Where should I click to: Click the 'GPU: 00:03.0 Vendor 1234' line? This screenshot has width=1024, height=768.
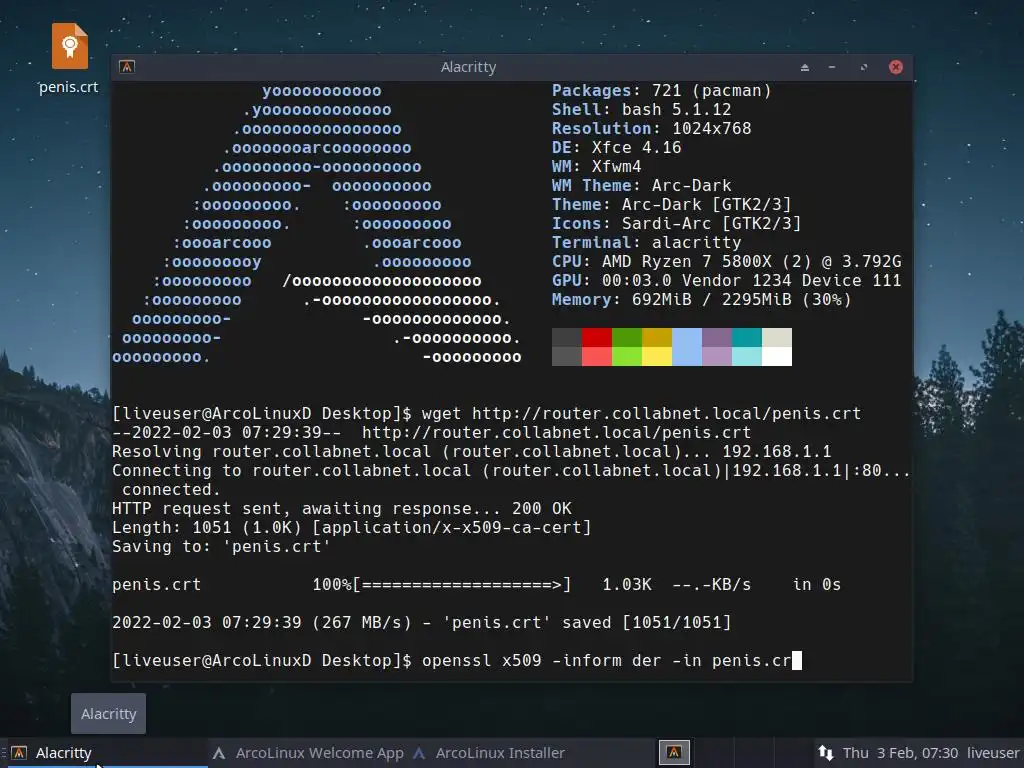(x=727, y=281)
